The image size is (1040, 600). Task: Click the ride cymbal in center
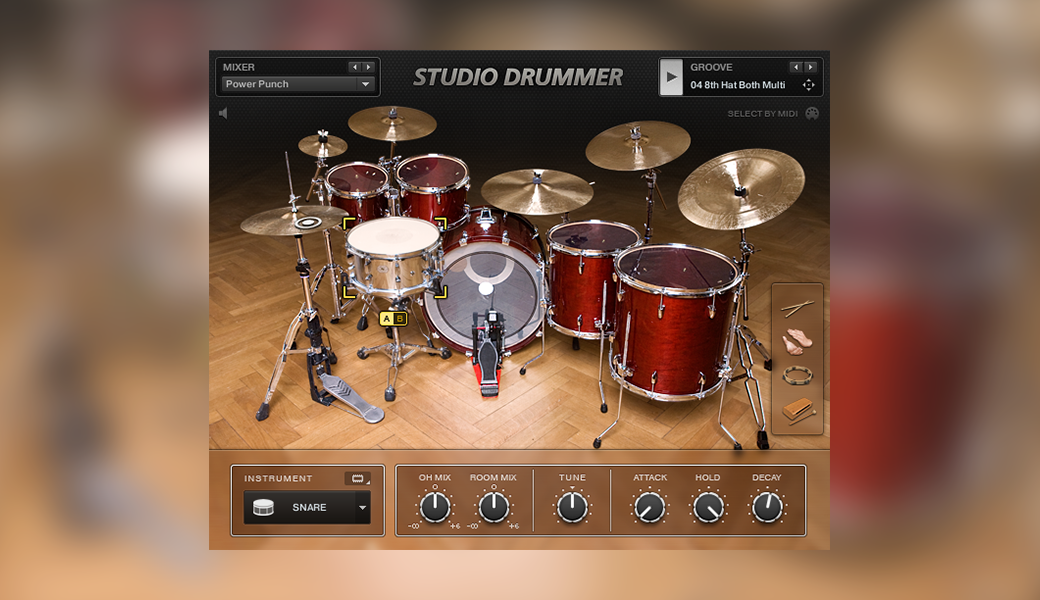(x=537, y=191)
